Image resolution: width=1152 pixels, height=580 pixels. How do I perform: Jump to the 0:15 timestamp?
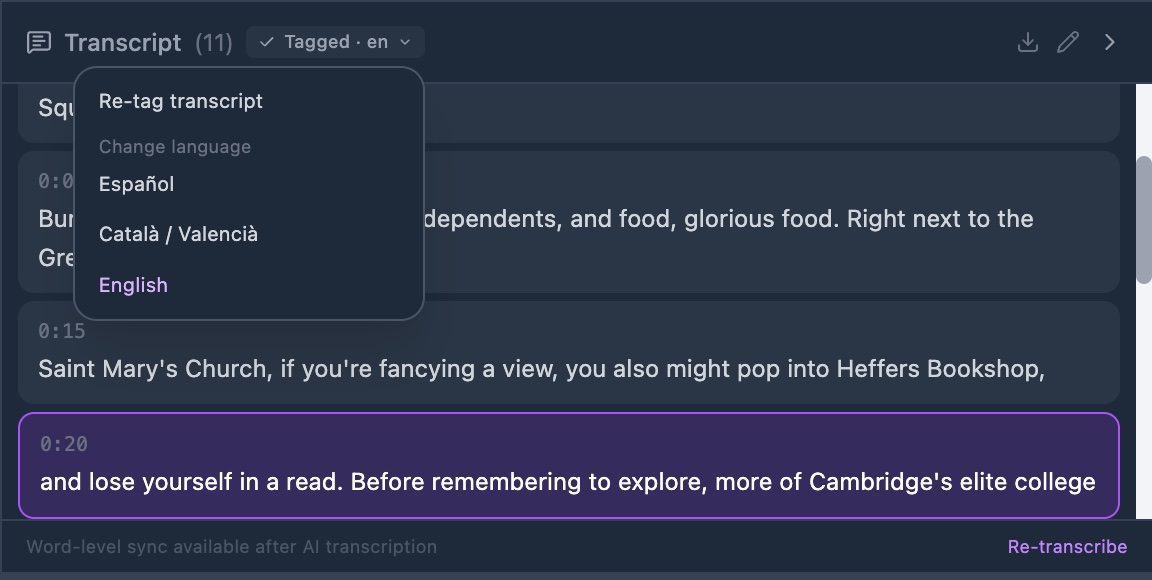[62, 332]
